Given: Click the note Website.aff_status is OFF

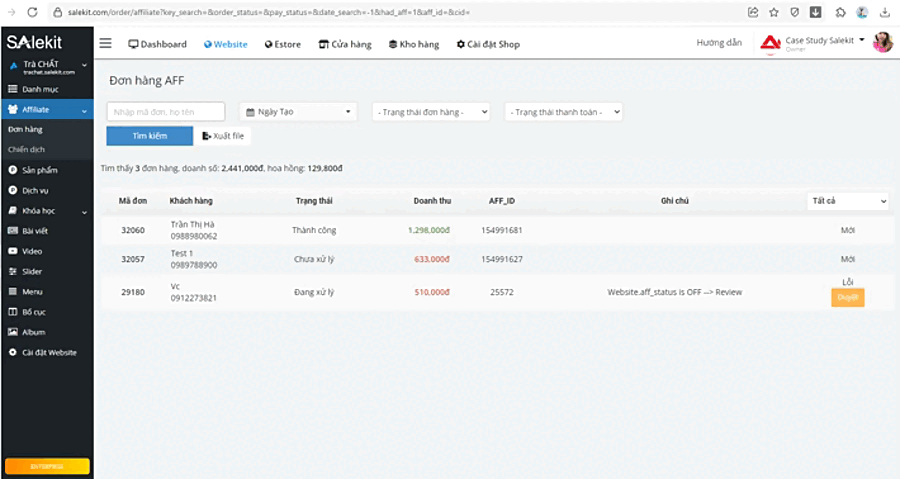Looking at the screenshot, I should click(x=674, y=292).
